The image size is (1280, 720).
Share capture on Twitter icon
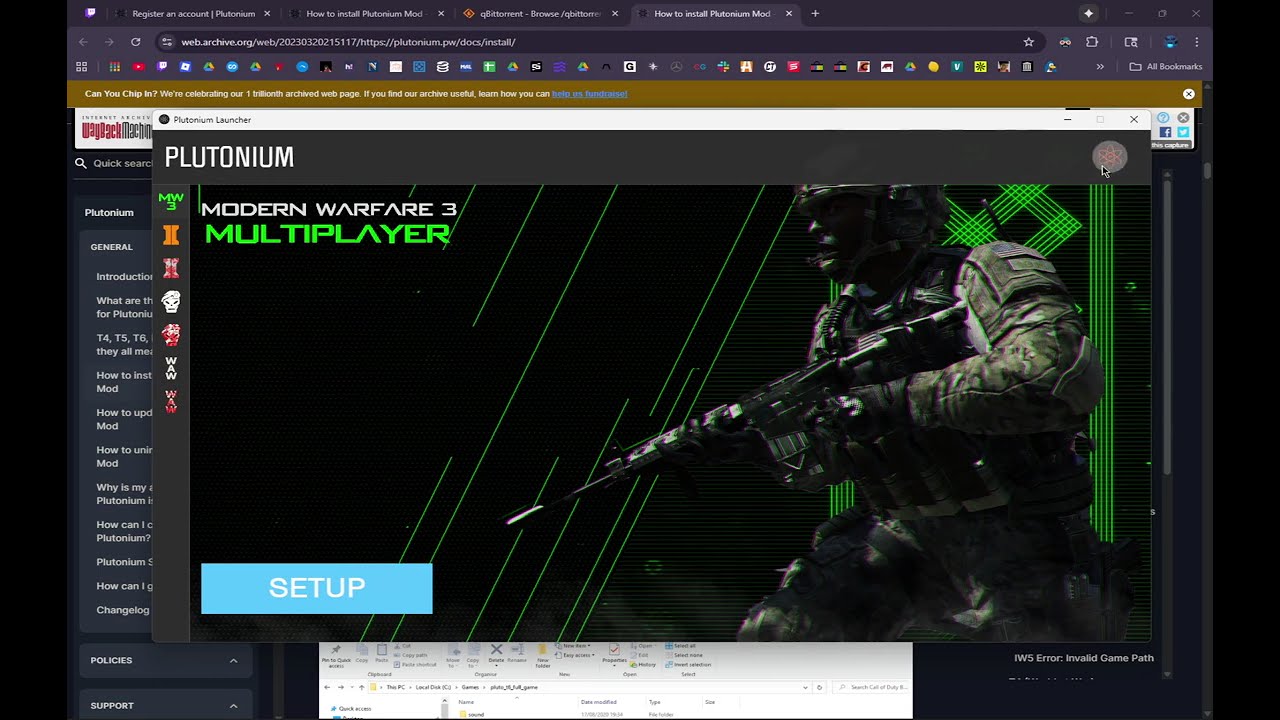(x=1183, y=132)
